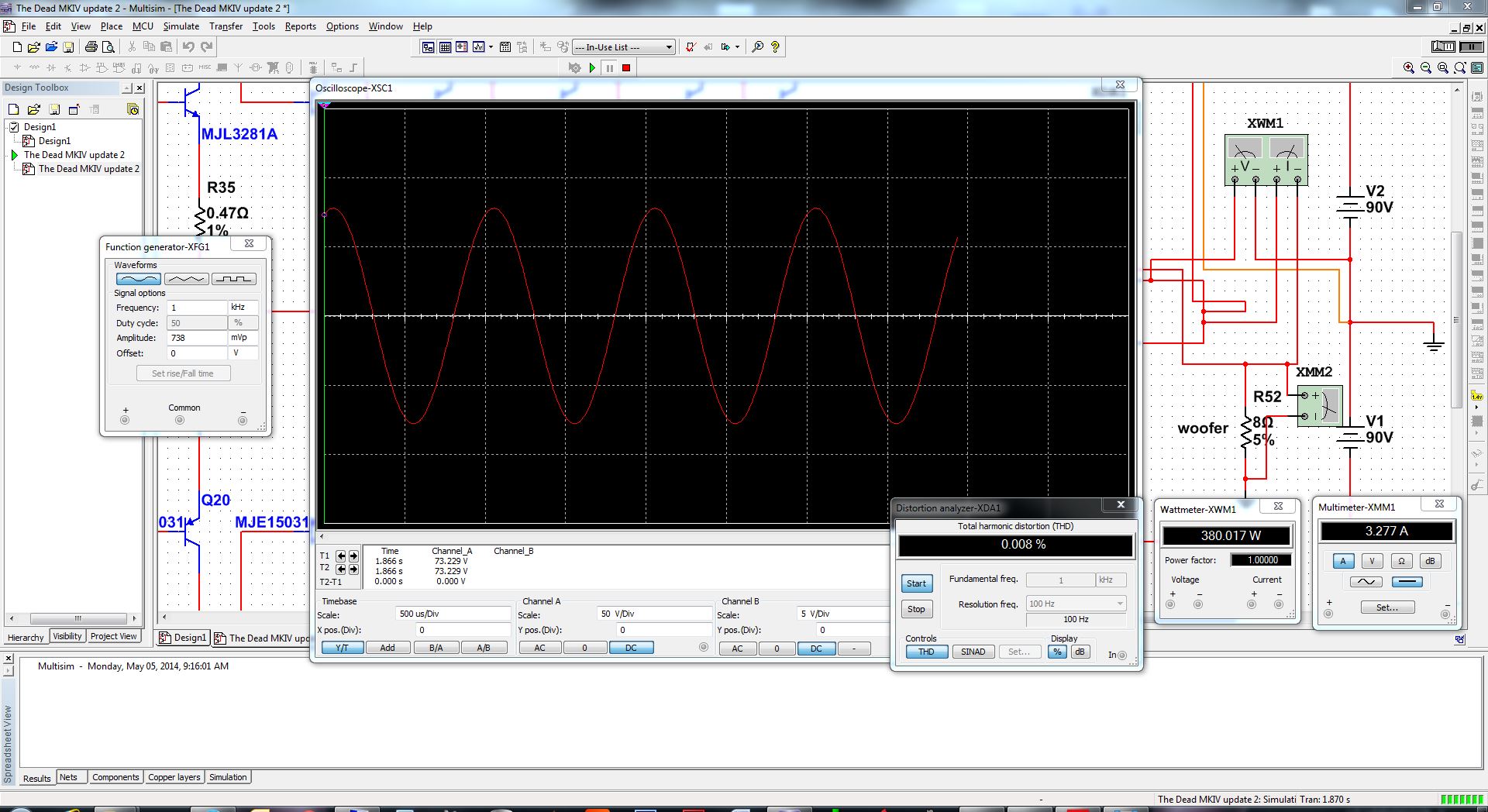
Task: Click the Add button in oscilloscope timebase
Action: click(x=387, y=648)
